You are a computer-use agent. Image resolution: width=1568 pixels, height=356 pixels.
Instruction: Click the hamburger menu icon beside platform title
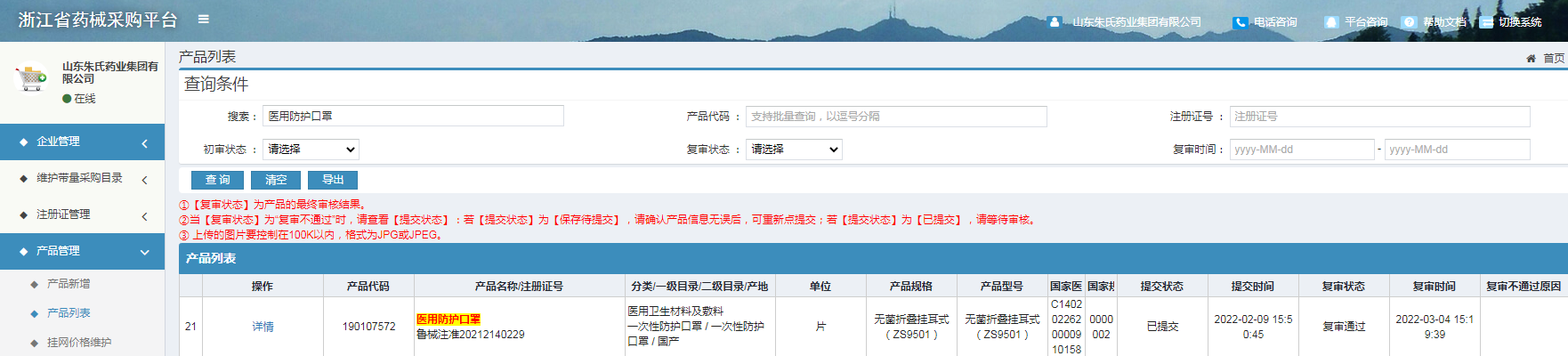[204, 20]
